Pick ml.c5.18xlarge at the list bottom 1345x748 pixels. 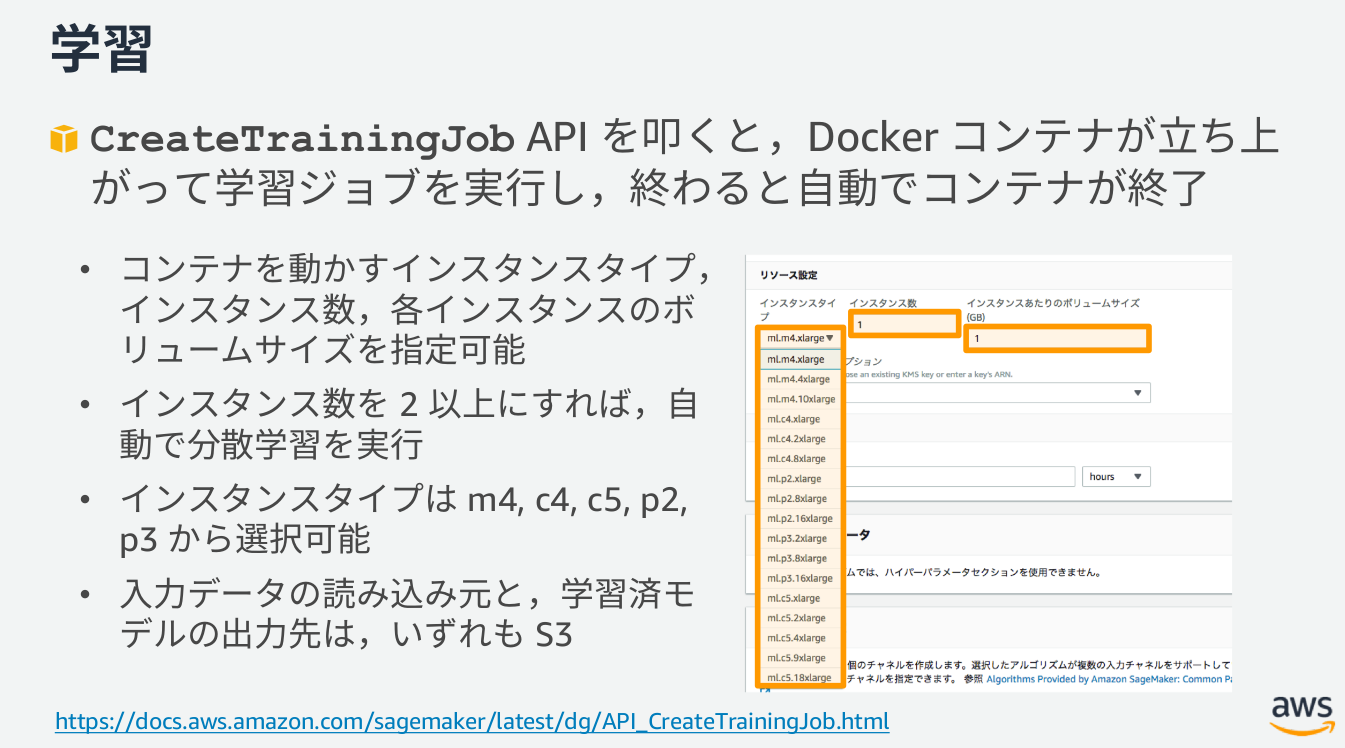click(x=800, y=678)
